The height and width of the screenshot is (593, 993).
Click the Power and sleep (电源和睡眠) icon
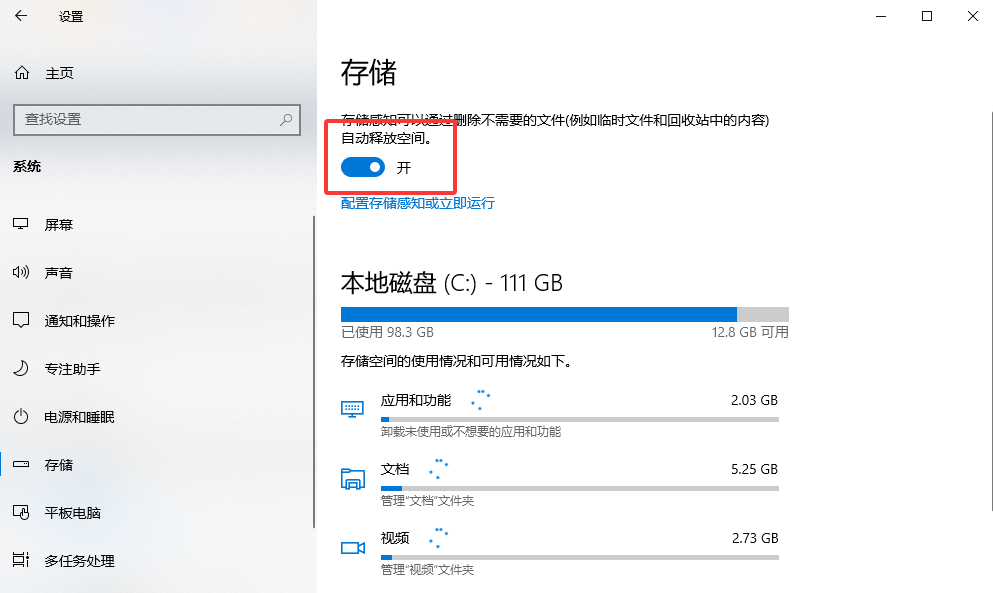(21, 417)
